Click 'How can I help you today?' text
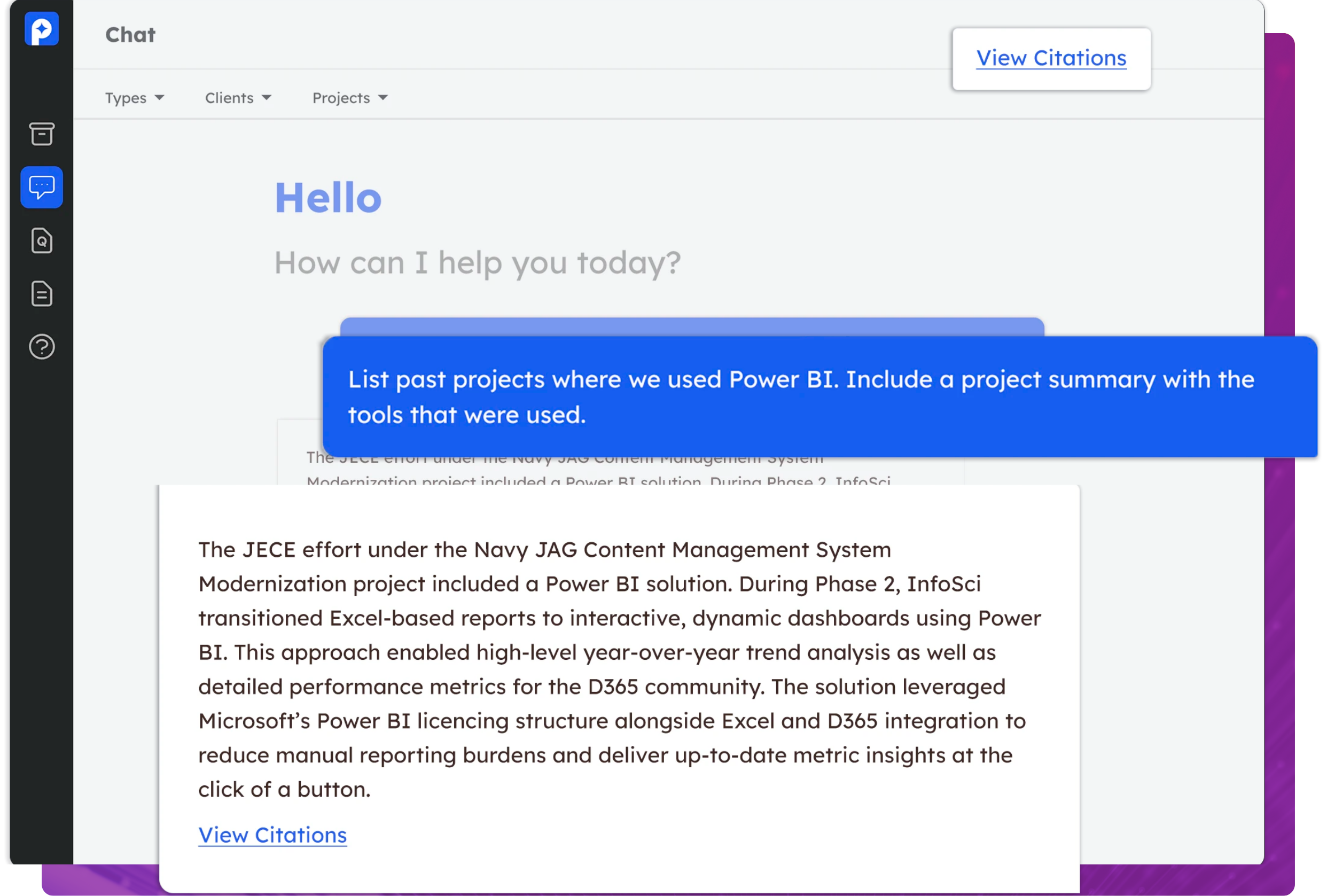Viewport: 1327px width, 896px height. pos(478,263)
